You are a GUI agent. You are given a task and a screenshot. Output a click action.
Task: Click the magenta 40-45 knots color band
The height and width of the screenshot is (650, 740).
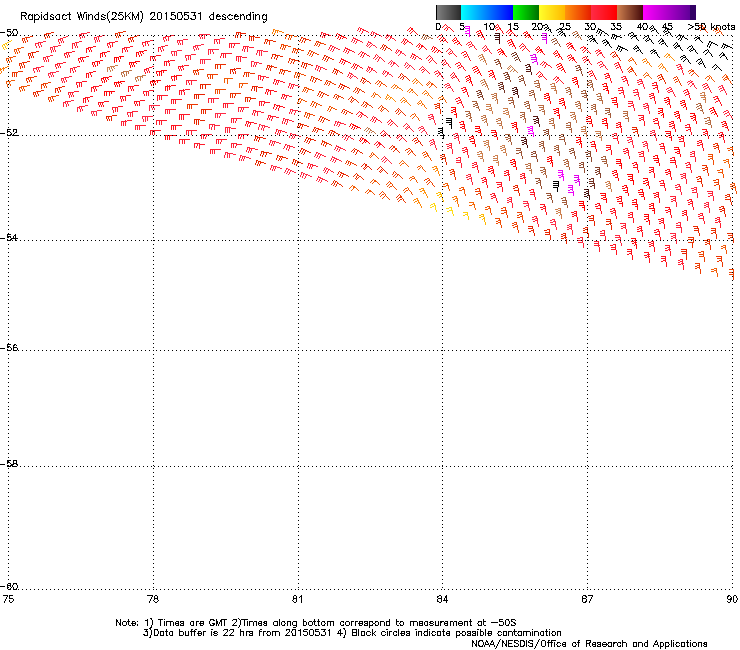pos(656,12)
